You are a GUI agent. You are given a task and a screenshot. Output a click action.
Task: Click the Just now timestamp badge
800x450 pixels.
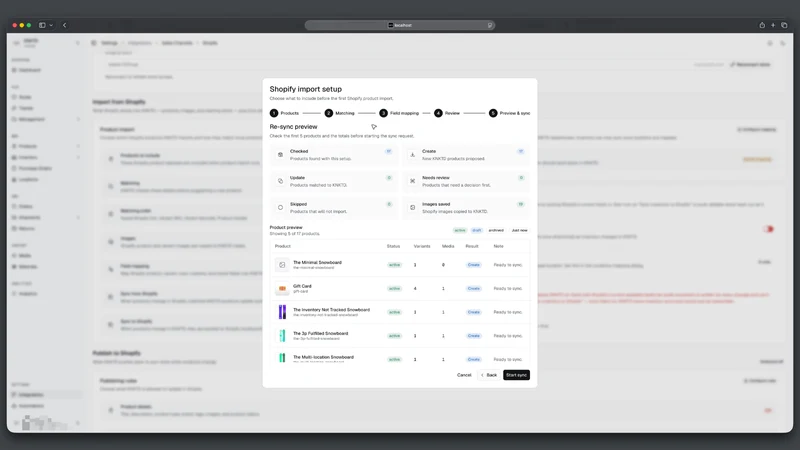519,231
